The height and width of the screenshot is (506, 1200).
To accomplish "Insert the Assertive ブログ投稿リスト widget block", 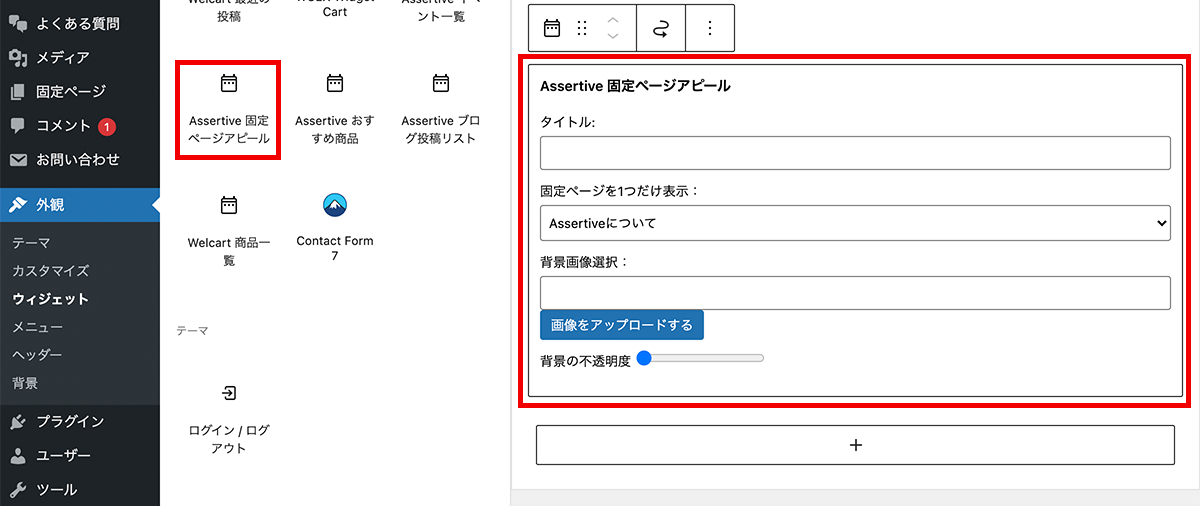I will point(441,110).
